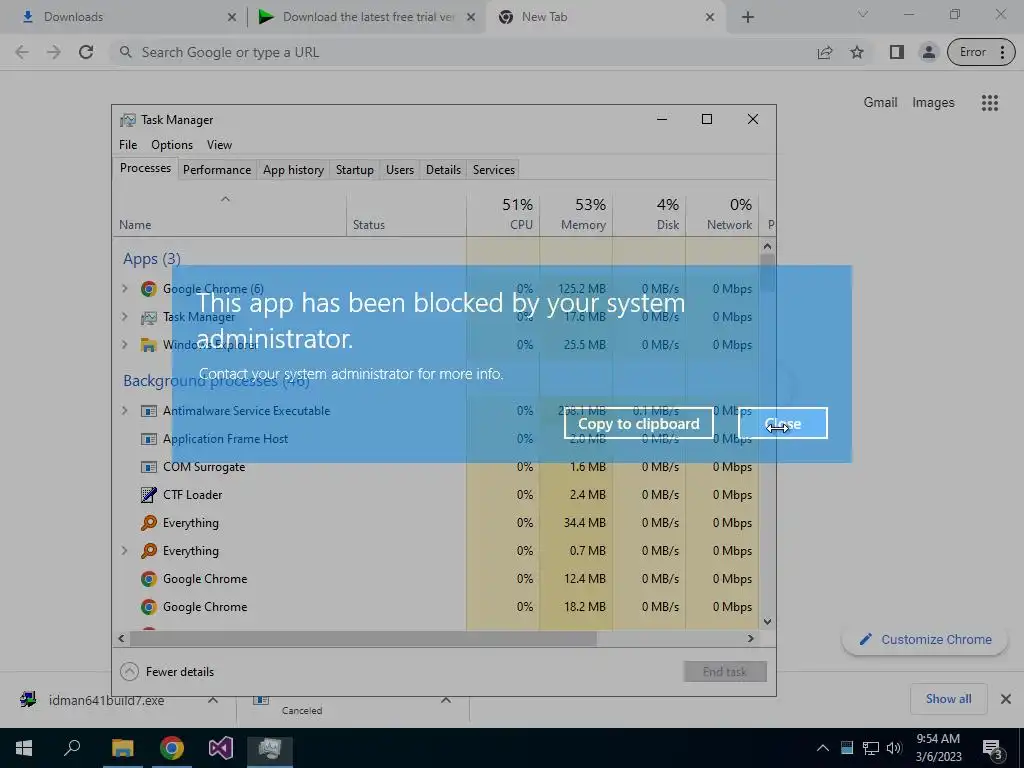
Task: Open File Explorer from taskbar
Action: (x=122, y=748)
